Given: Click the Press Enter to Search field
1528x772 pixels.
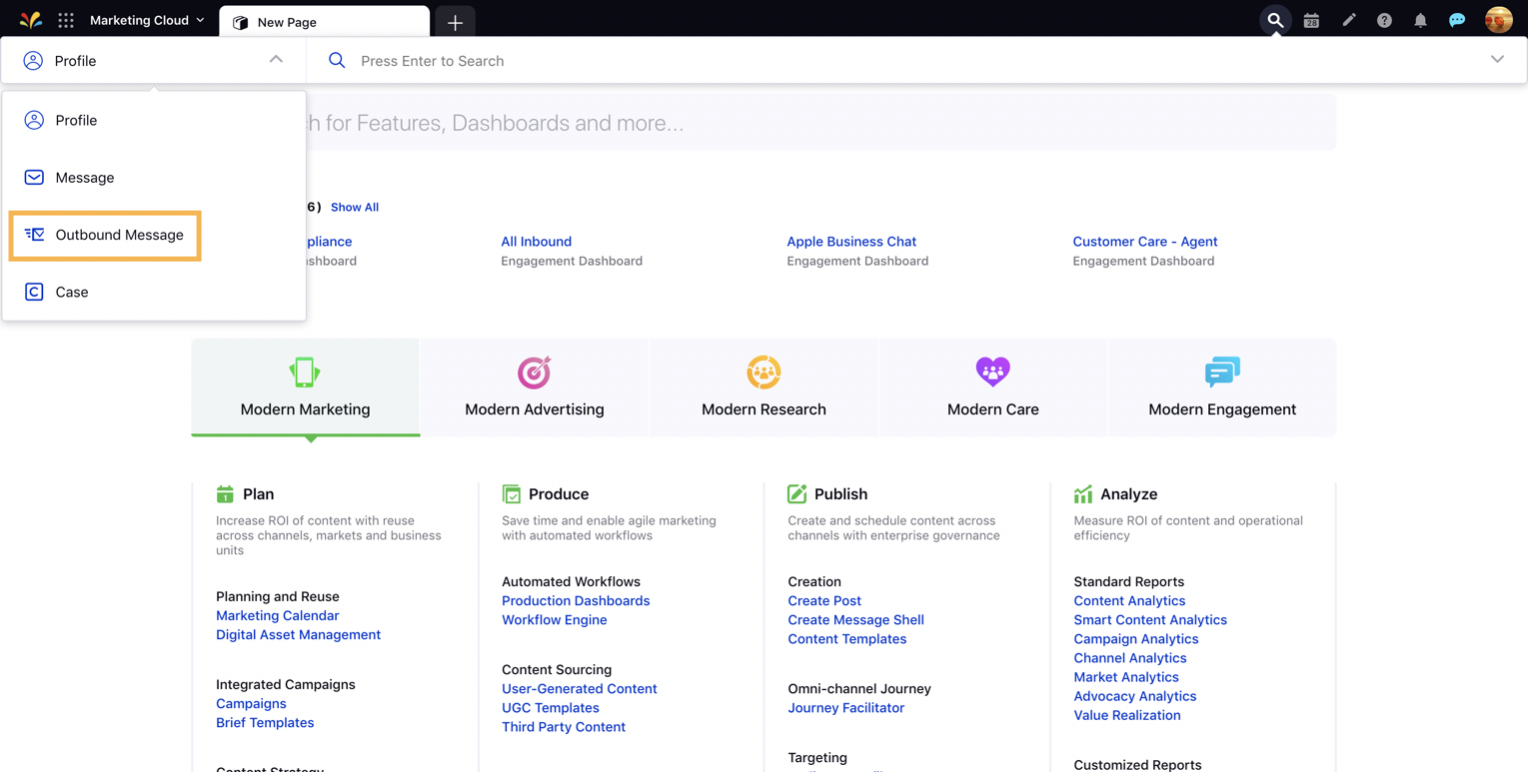Looking at the screenshot, I should point(917,61).
